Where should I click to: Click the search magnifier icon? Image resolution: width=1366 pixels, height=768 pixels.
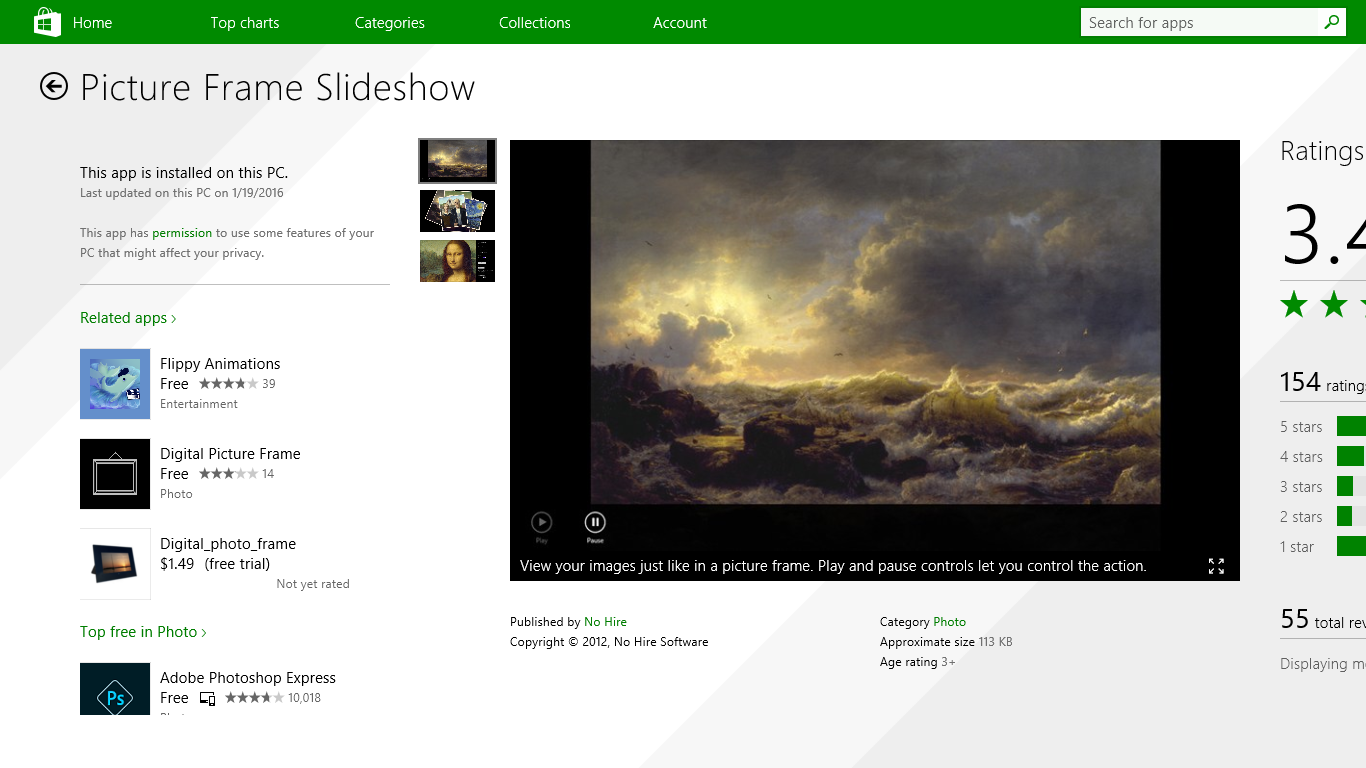(1331, 22)
